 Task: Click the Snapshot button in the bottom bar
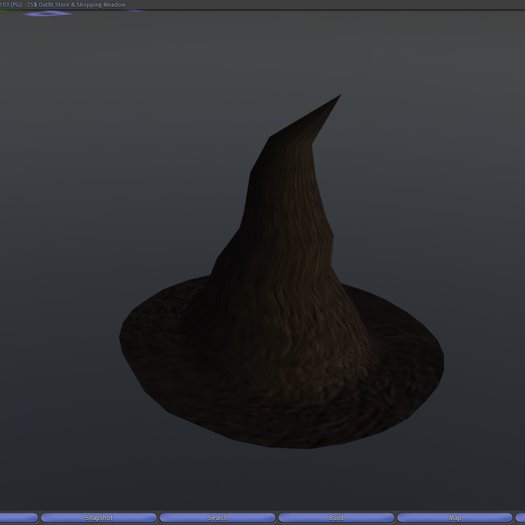point(99,518)
